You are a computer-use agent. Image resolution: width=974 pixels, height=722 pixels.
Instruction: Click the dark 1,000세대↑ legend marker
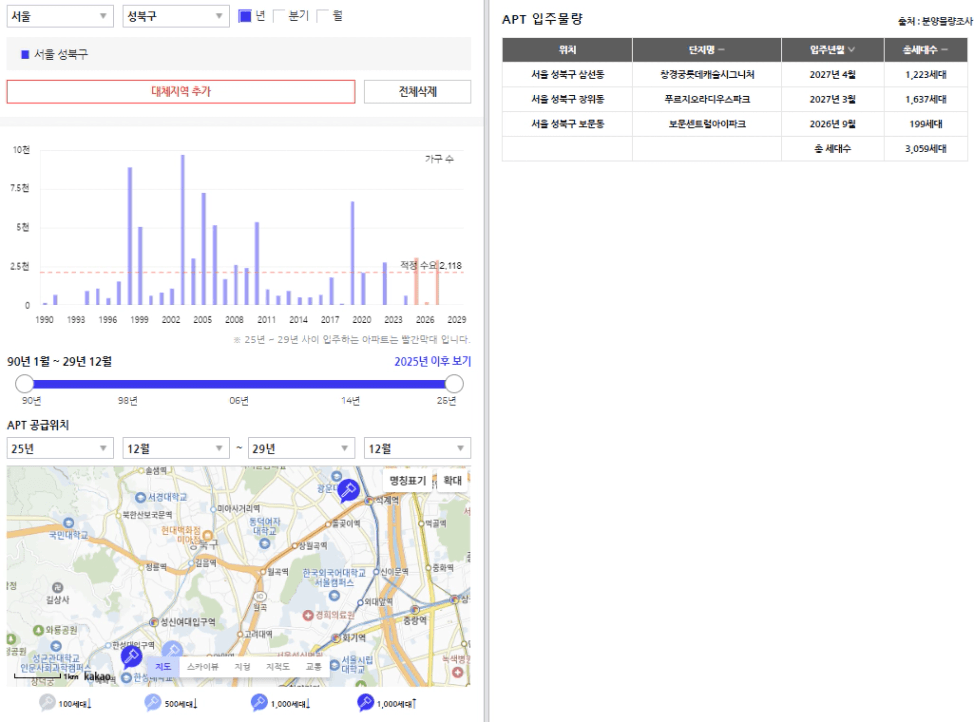(x=365, y=703)
